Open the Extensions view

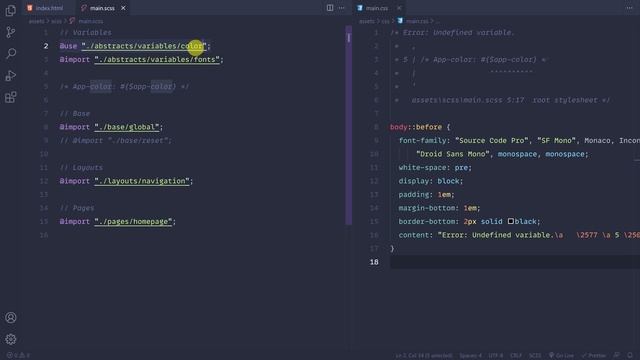coord(11,97)
